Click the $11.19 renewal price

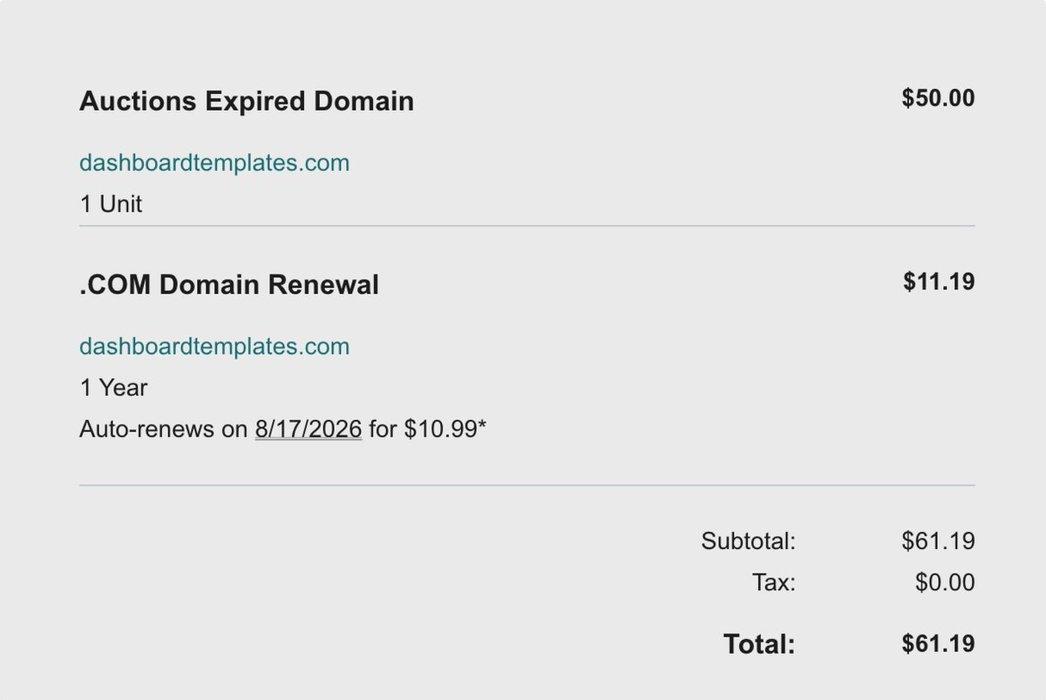click(x=938, y=282)
